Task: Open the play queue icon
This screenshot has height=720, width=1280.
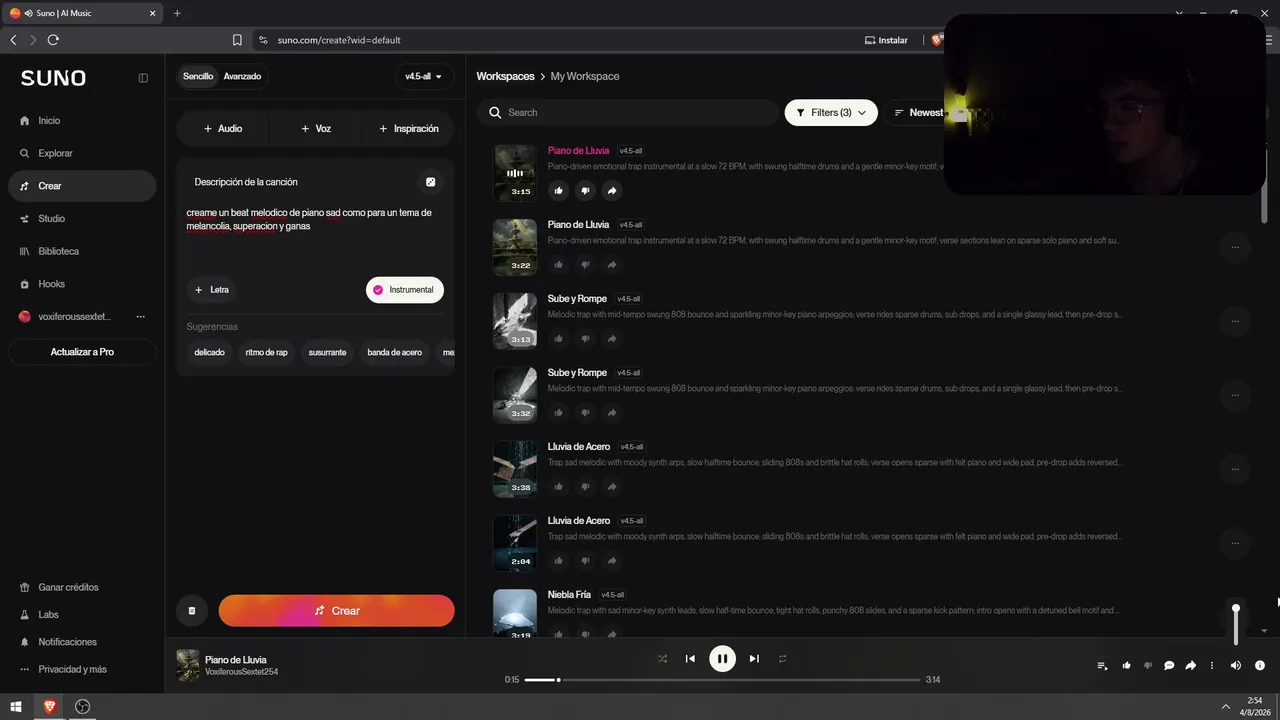Action: pyautogui.click(x=1102, y=666)
